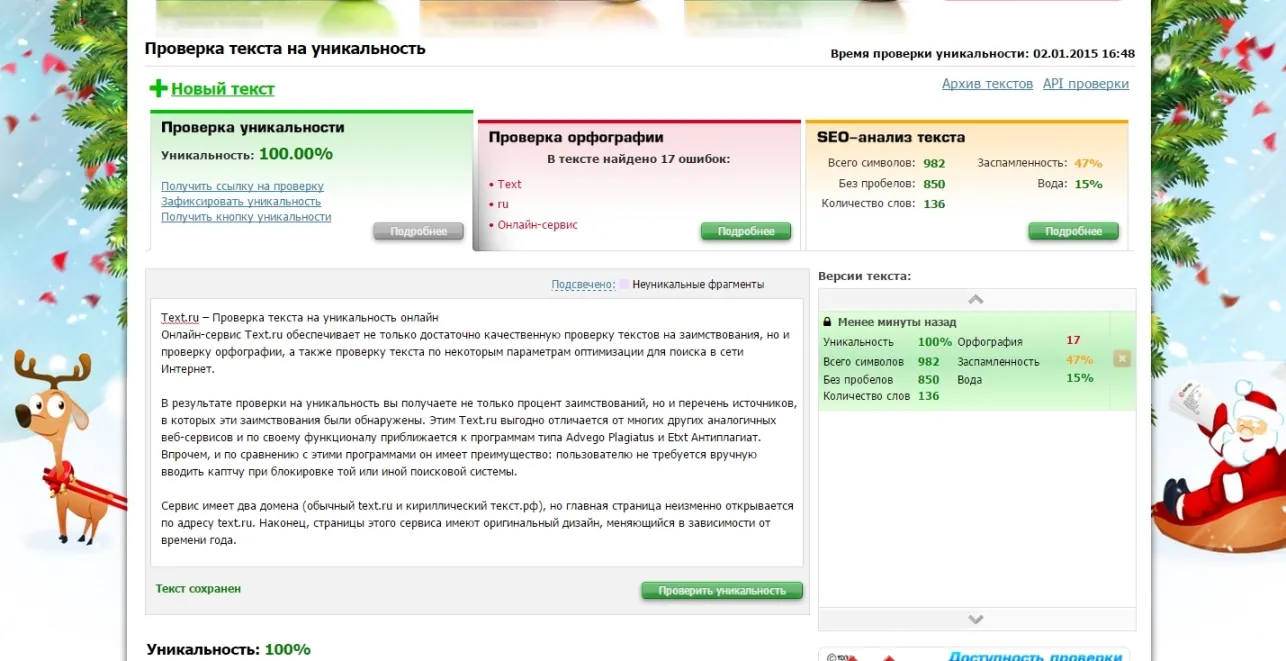Open the Новый текст link
Screen dimensions: 1286x661
click(x=223, y=89)
